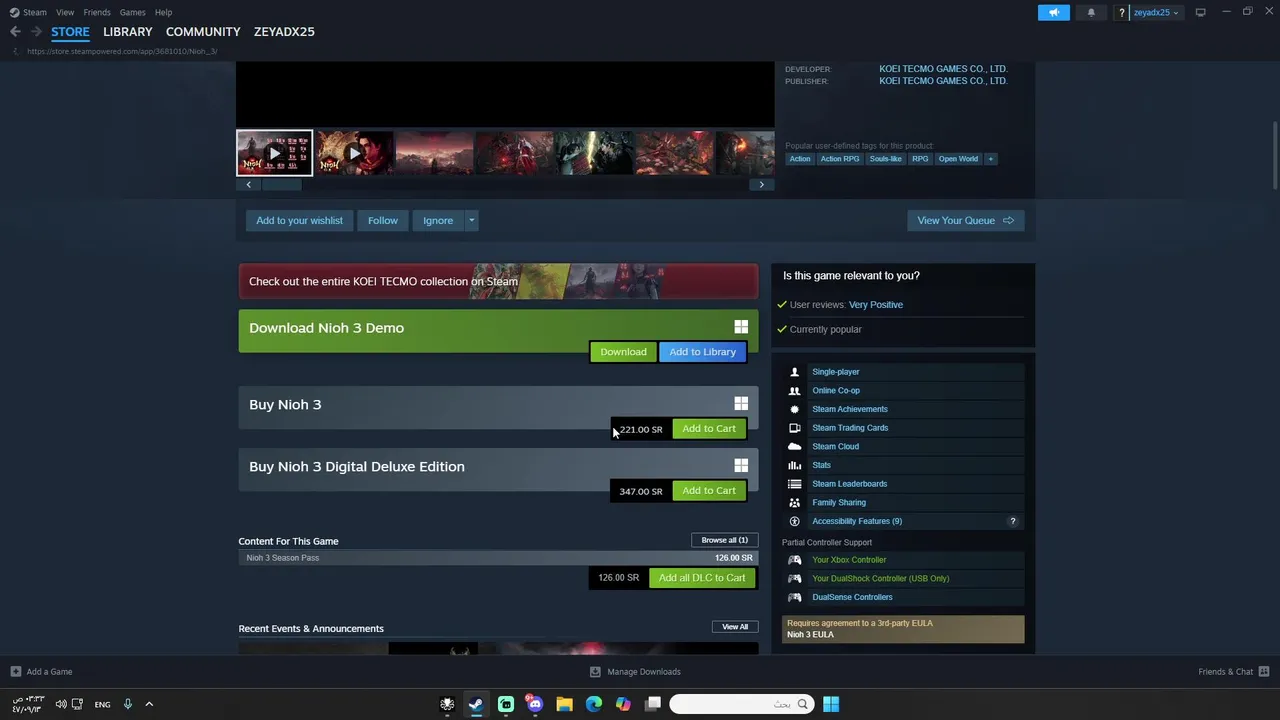Click the Stats bar chart icon

coord(795,465)
